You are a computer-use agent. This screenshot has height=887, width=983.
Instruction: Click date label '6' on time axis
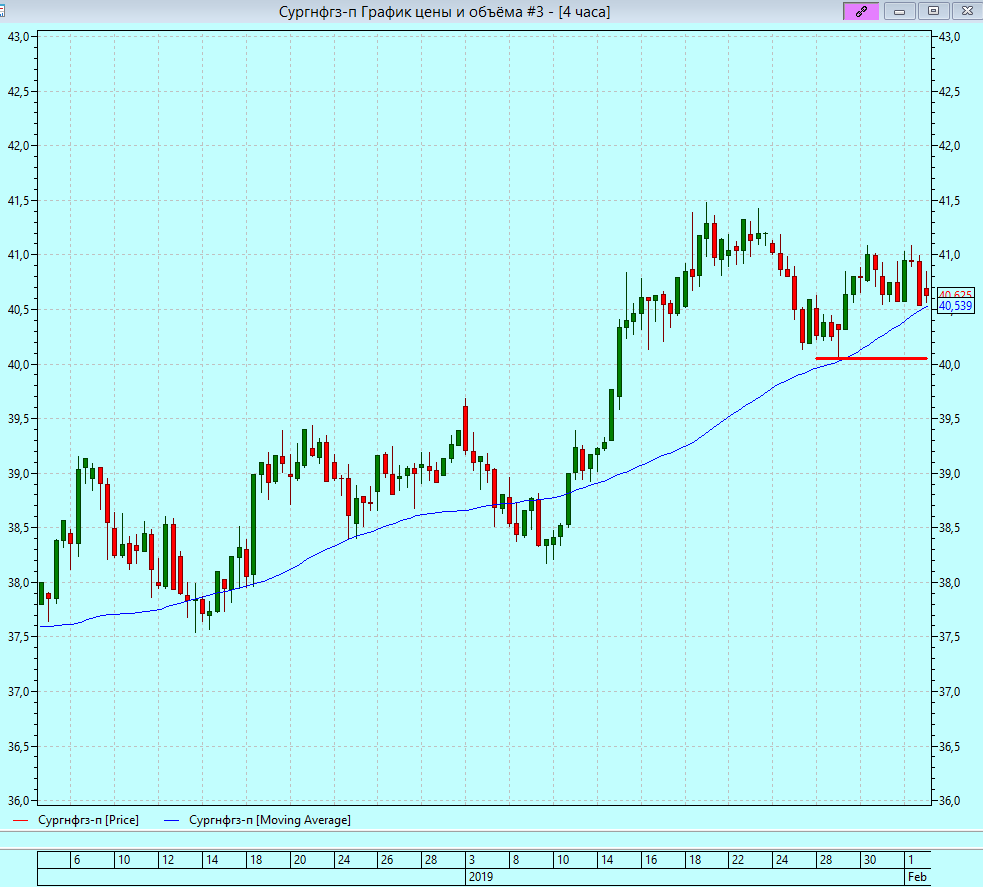click(77, 859)
